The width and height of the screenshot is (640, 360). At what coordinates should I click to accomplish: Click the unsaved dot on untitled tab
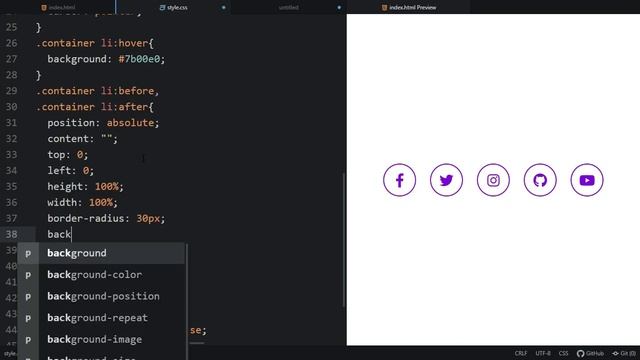tap(339, 7)
